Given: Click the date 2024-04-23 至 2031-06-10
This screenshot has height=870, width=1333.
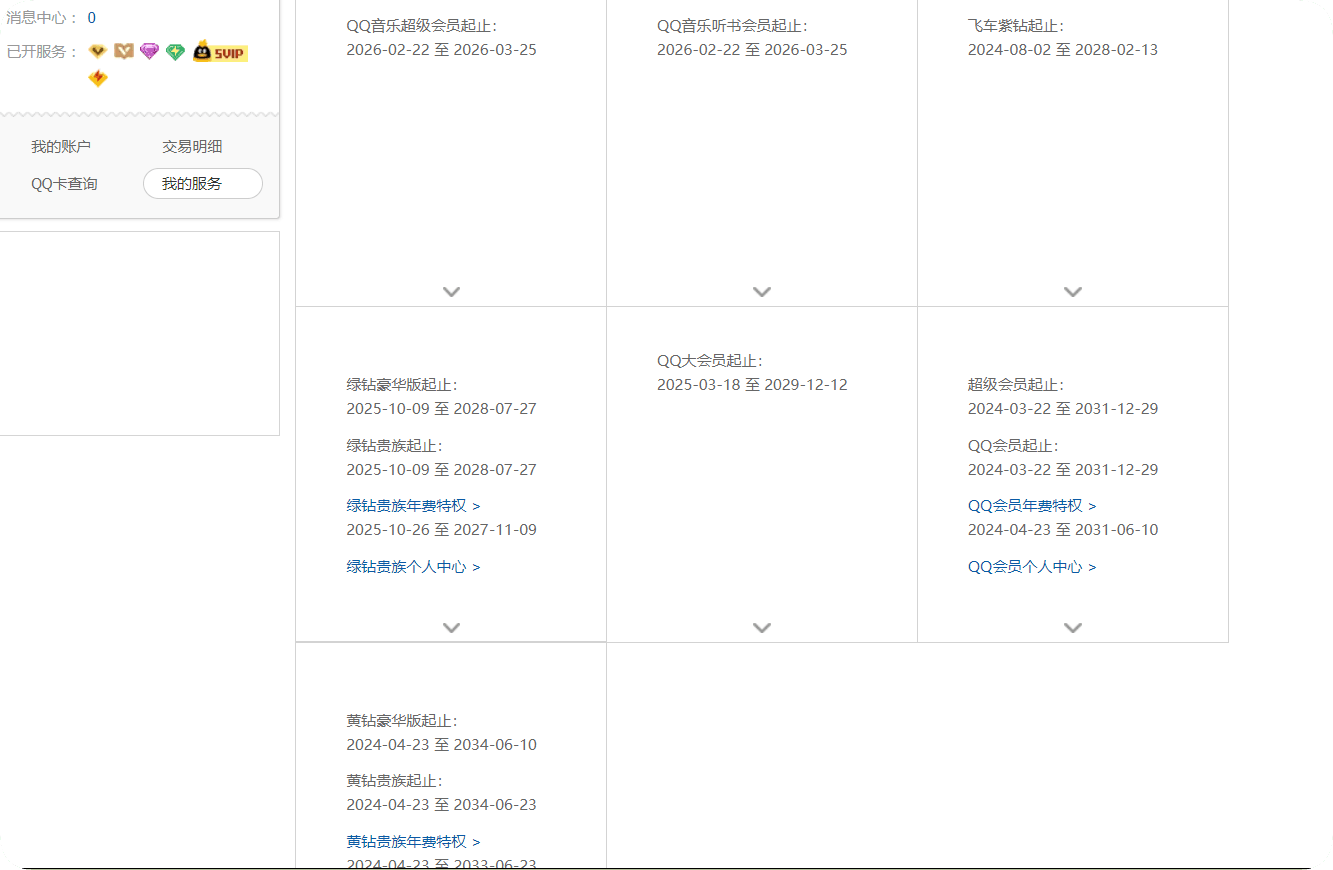Looking at the screenshot, I should [1063, 530].
